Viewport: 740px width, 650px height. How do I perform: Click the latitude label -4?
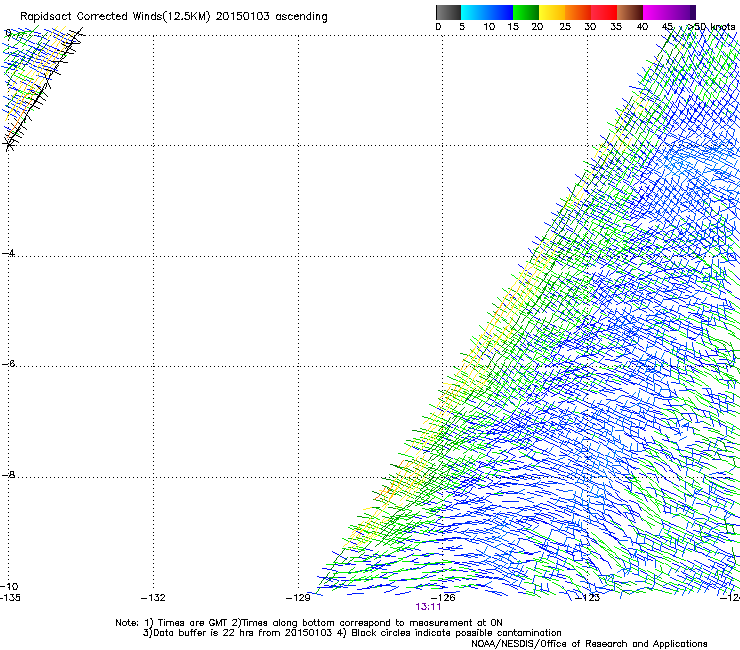click(8, 253)
